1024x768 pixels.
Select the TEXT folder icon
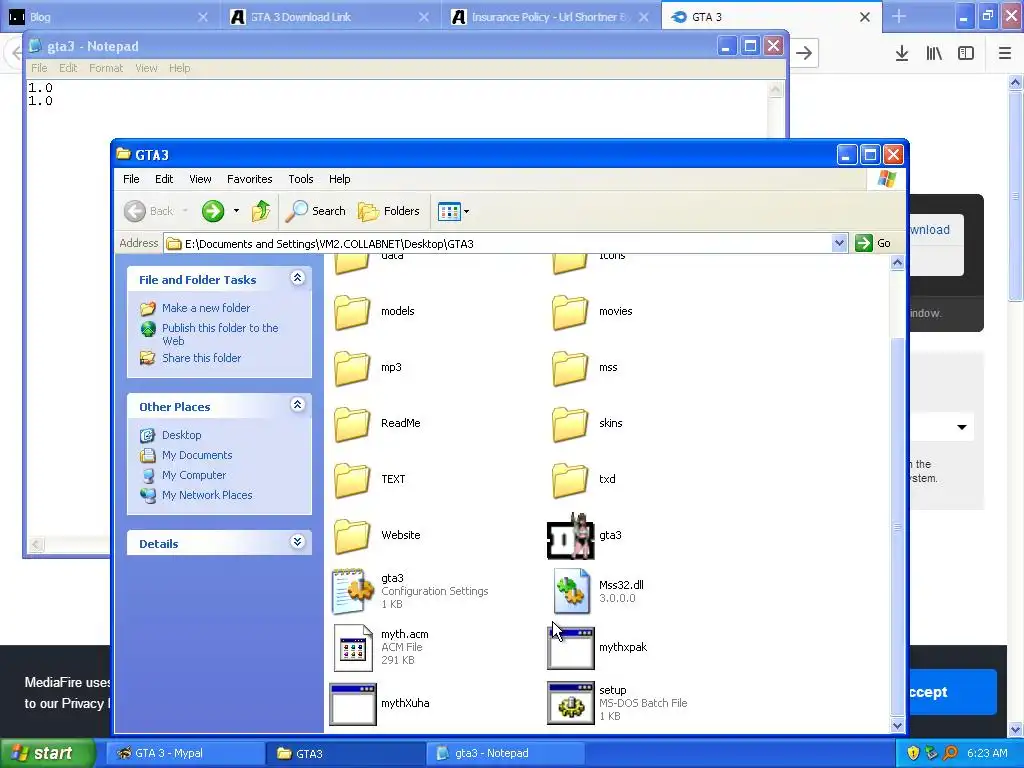353,480
